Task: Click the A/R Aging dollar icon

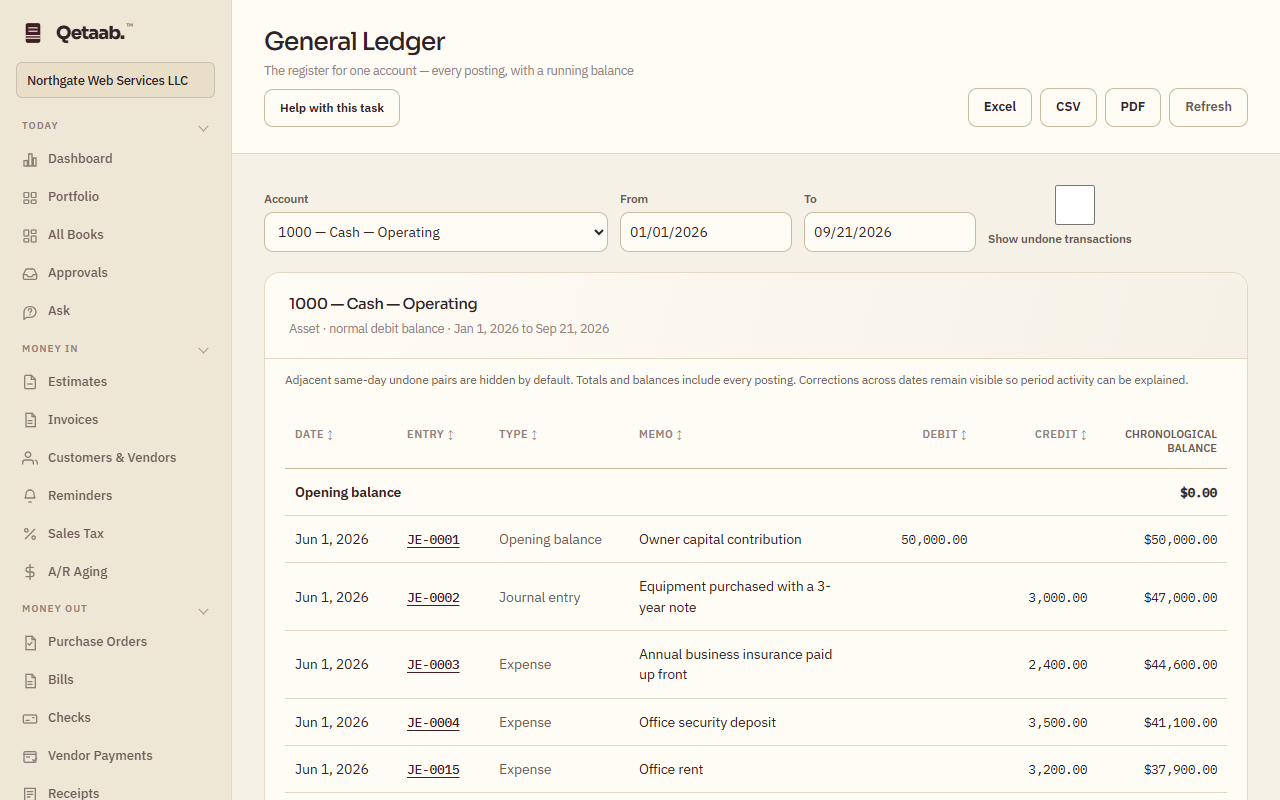Action: (30, 572)
